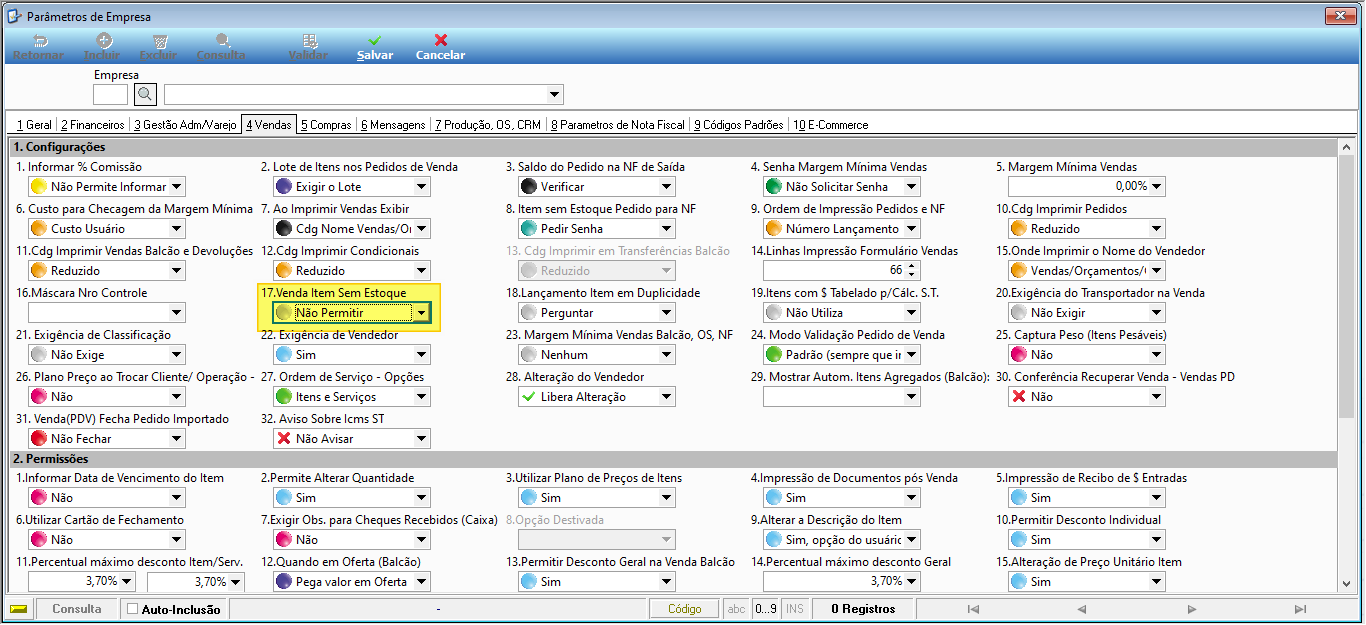Go to last record navigation arrow
Screen dimensions: 1366x625
pyautogui.click(x=1300, y=609)
